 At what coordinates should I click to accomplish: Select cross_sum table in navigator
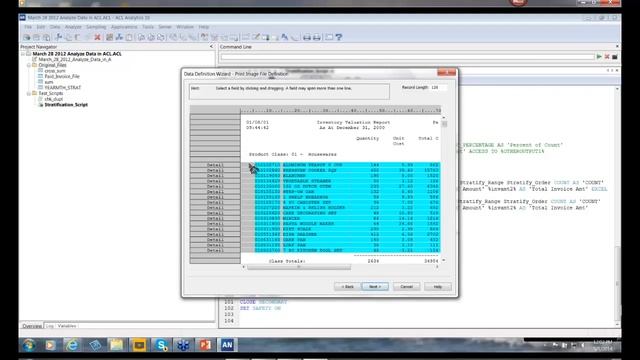(55, 71)
